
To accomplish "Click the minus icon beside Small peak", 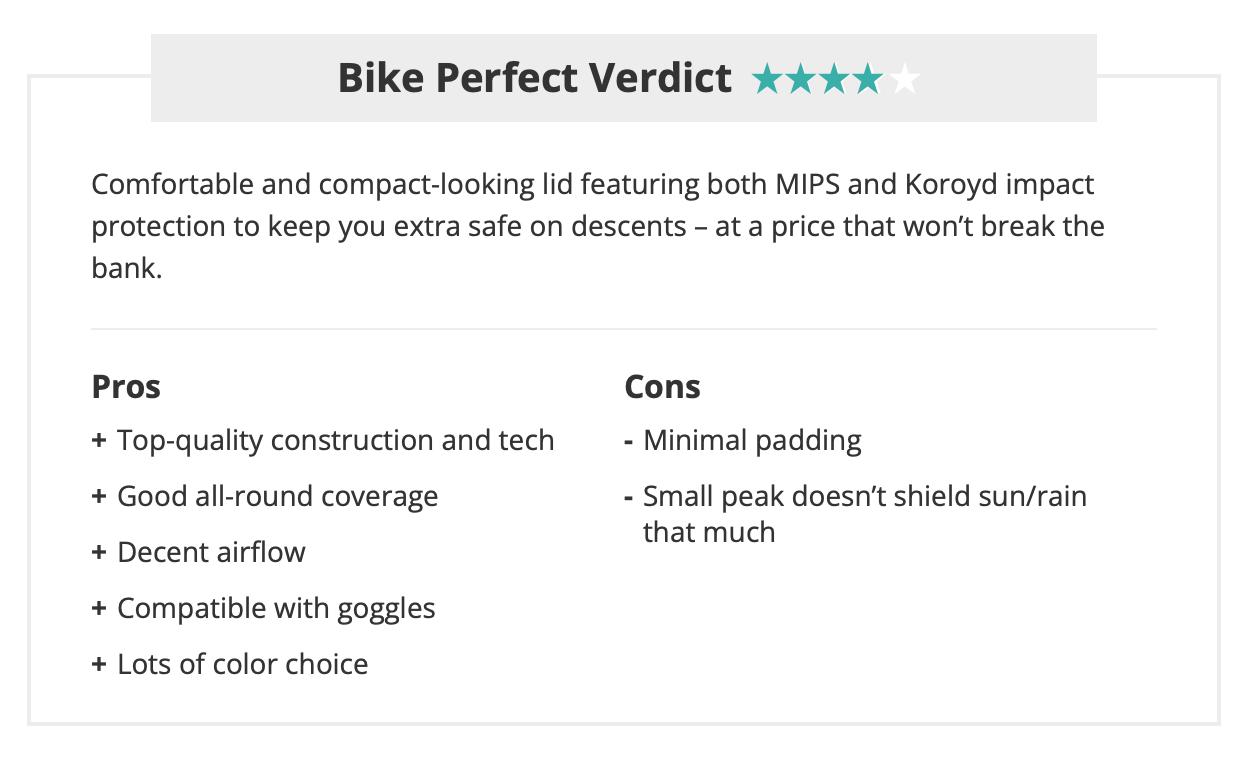I will tap(628, 497).
